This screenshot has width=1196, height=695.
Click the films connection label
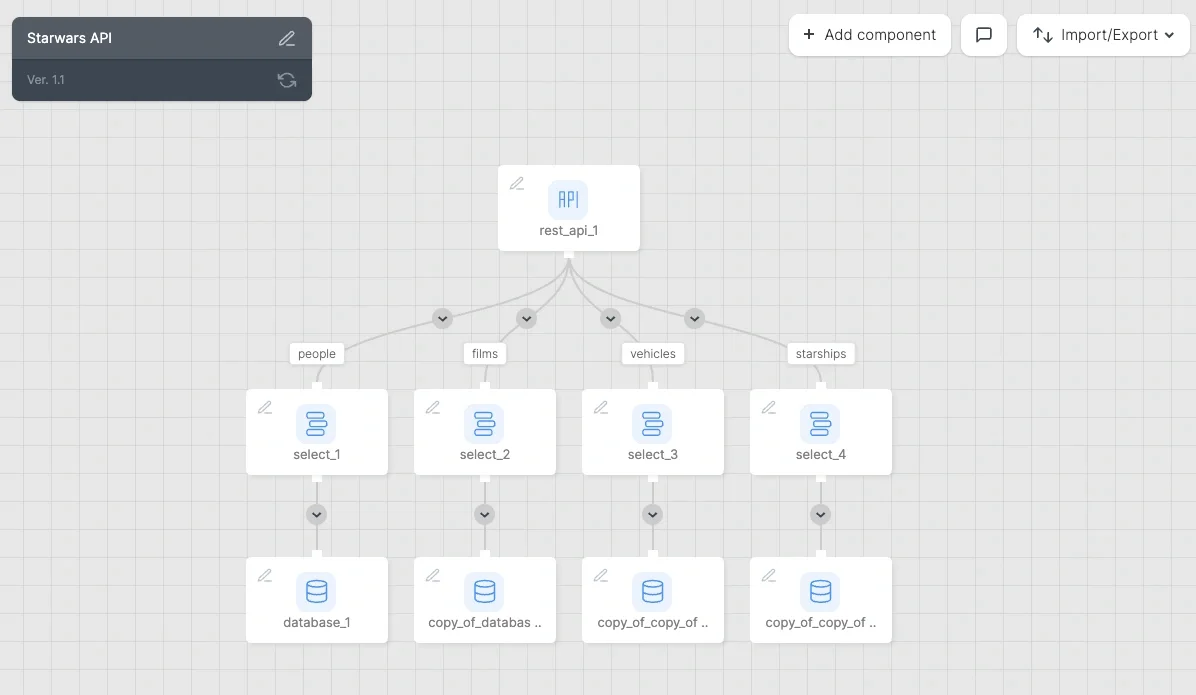[x=484, y=354]
